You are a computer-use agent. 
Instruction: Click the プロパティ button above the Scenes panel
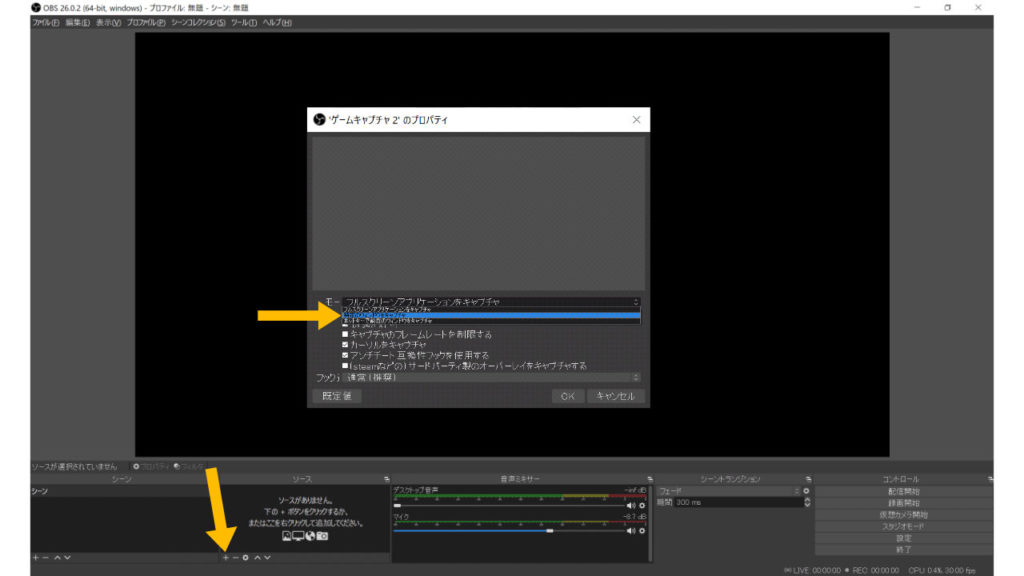(151, 466)
